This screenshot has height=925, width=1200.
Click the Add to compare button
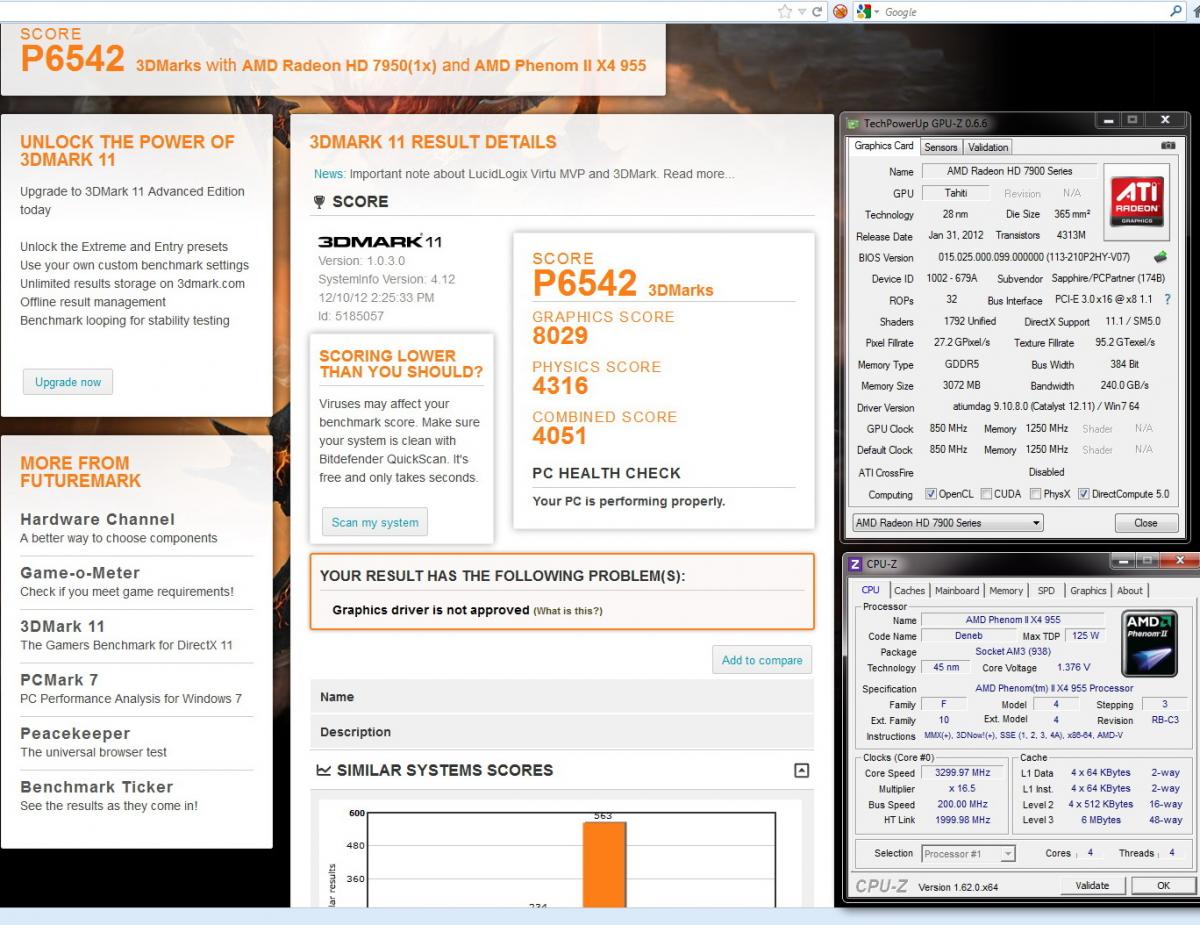click(x=762, y=660)
